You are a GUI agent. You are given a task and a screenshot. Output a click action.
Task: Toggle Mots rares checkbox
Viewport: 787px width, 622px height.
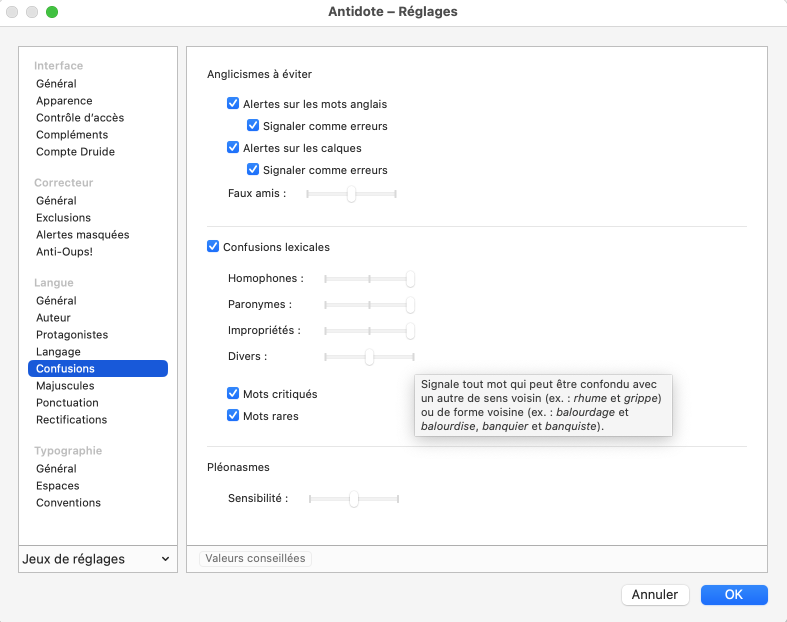[x=233, y=416]
